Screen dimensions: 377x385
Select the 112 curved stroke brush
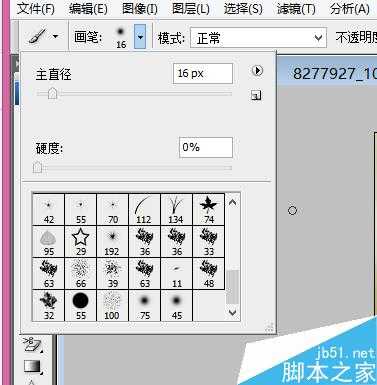click(x=145, y=210)
